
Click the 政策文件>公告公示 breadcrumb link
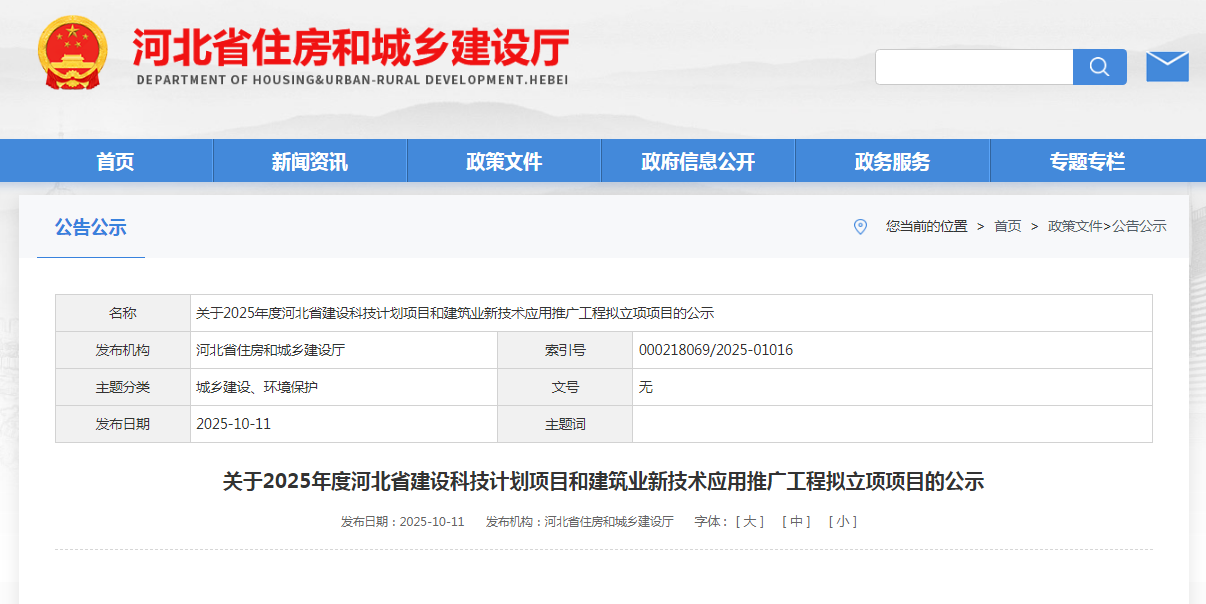[x=1107, y=227]
